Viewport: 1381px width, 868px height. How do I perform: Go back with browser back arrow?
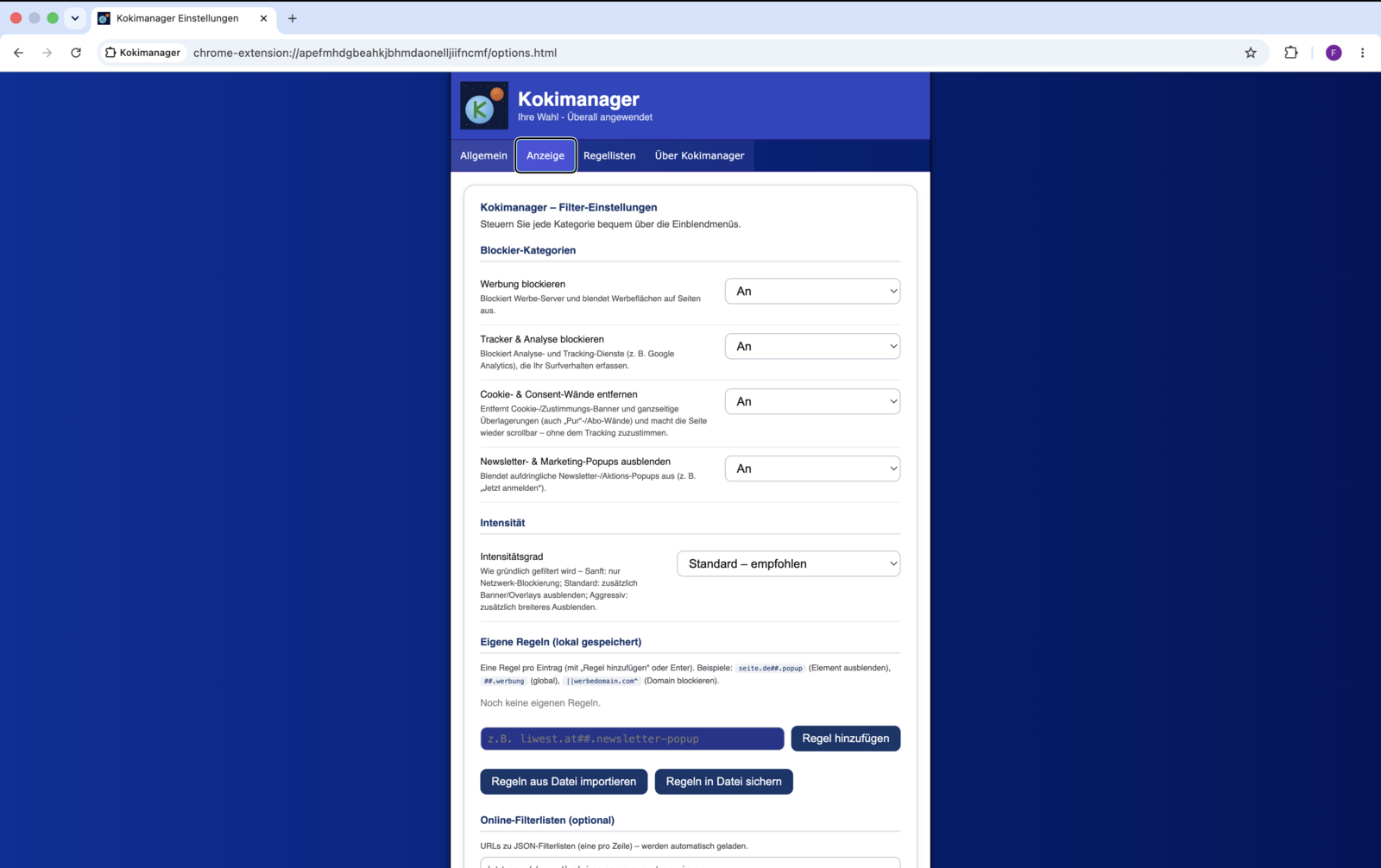coord(18,53)
